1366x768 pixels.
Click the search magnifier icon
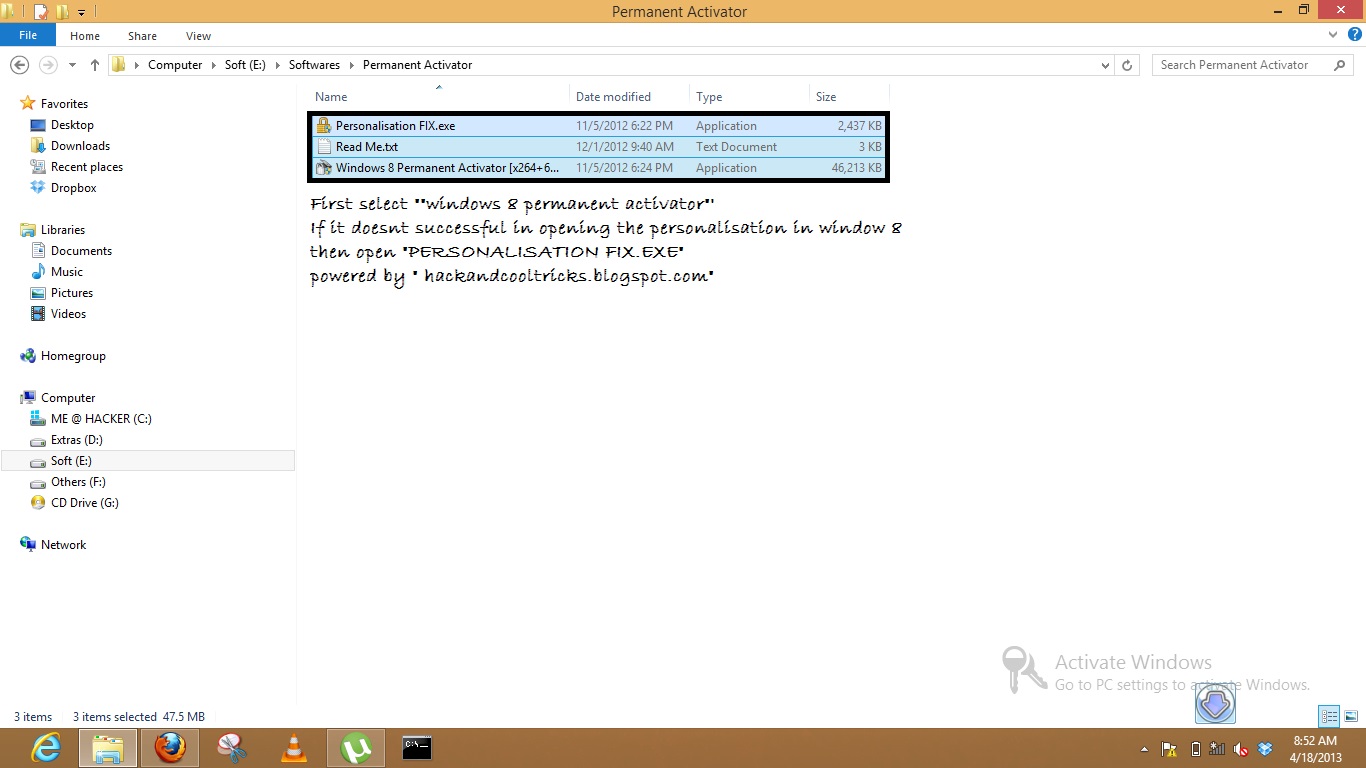(x=1340, y=65)
